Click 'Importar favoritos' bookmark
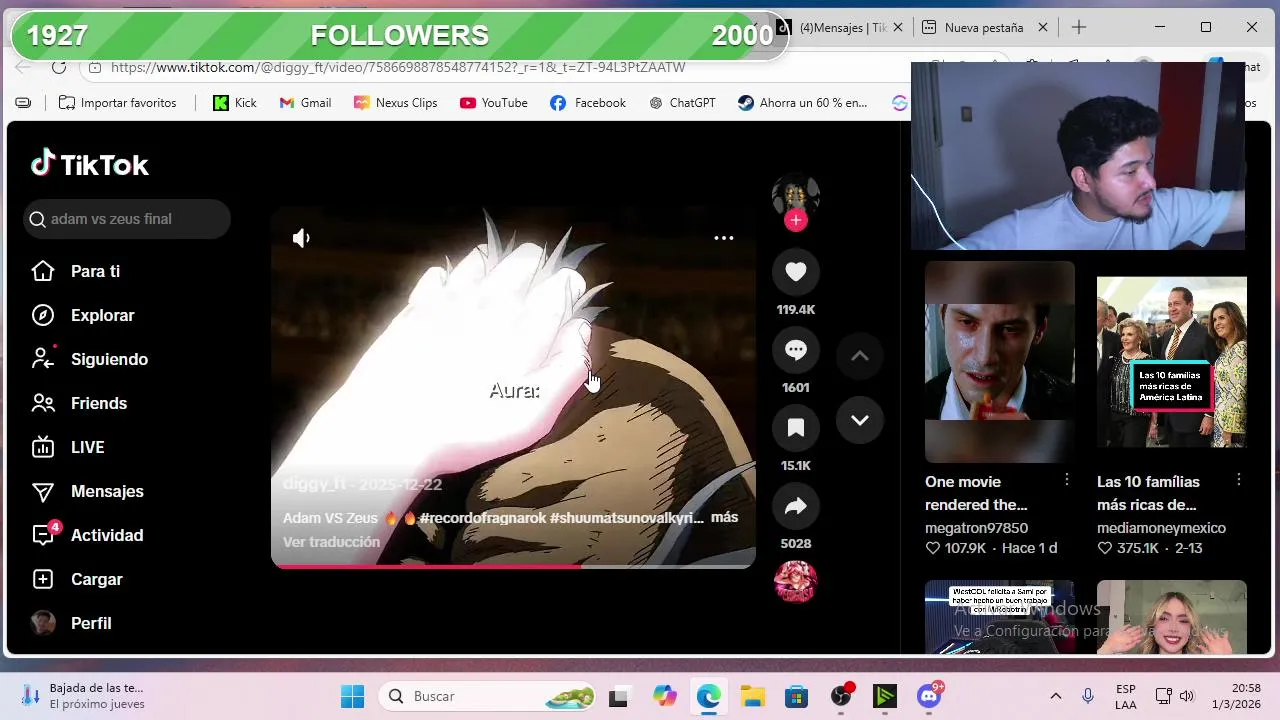Viewport: 1280px width, 720px height. [x=118, y=103]
